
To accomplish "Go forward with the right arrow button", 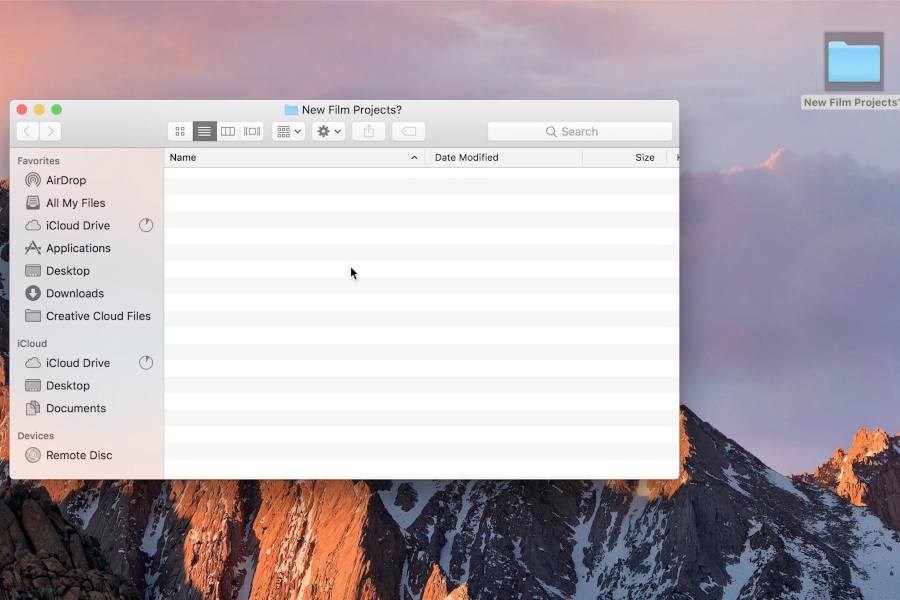I will [x=51, y=132].
